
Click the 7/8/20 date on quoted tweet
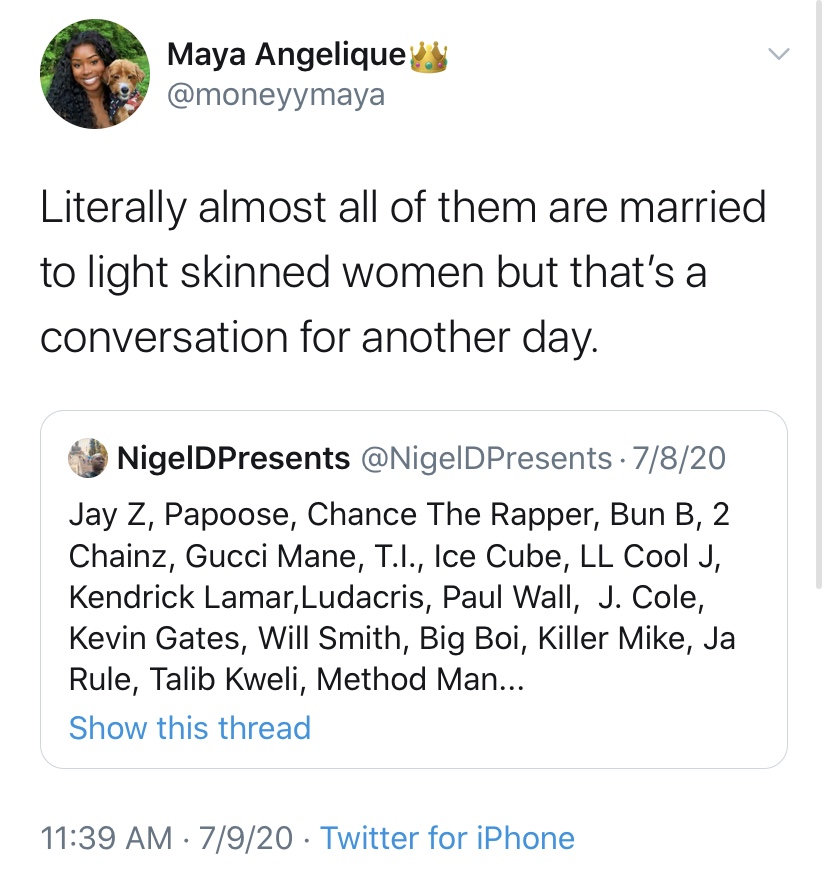click(677, 459)
